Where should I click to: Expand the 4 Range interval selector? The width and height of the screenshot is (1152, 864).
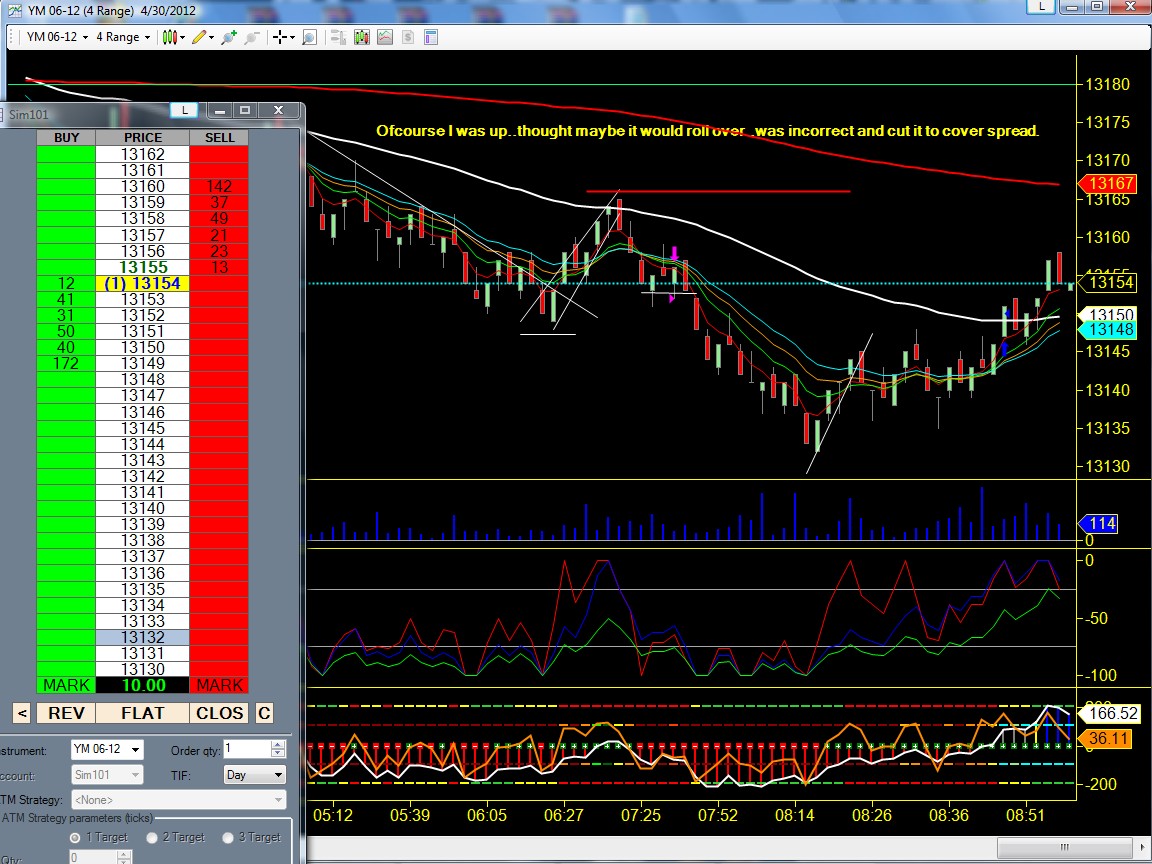point(123,37)
